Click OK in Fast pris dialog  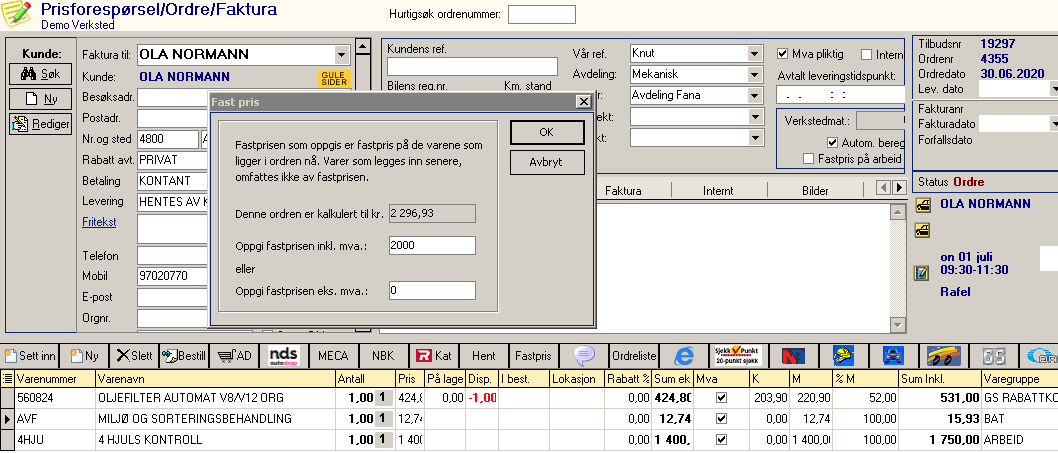click(x=547, y=132)
